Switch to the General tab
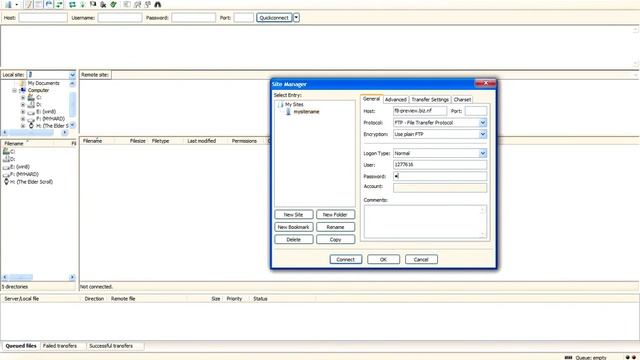 click(x=371, y=99)
